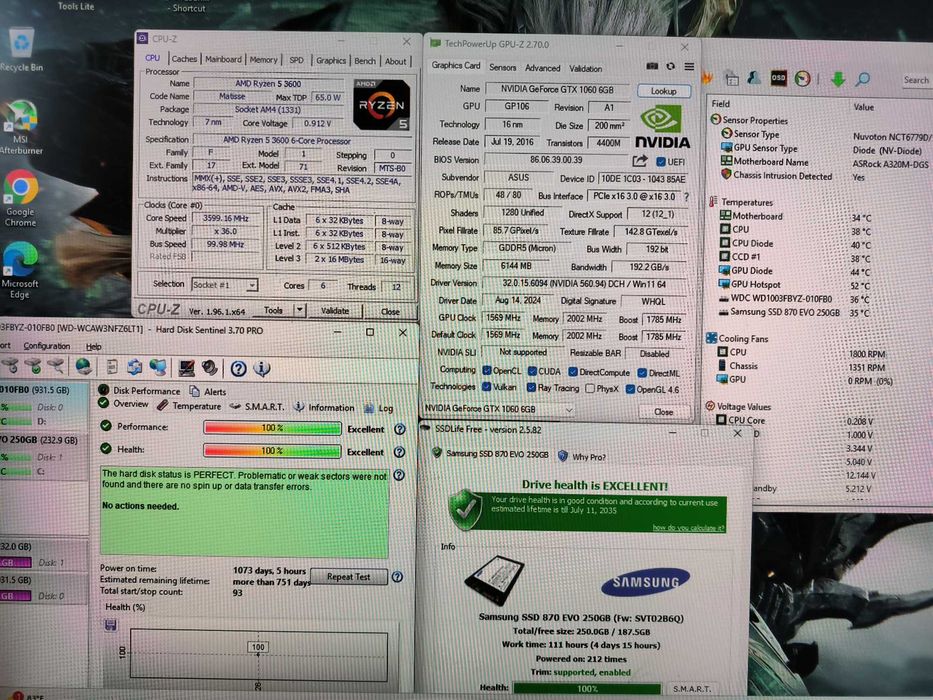Open the GPU-Z hamburger menu
The image size is (933, 700).
click(x=689, y=67)
